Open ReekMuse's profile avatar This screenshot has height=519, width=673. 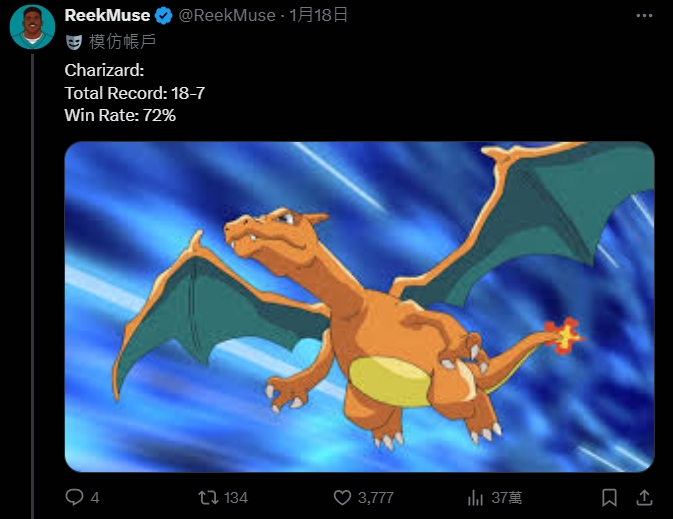point(32,27)
